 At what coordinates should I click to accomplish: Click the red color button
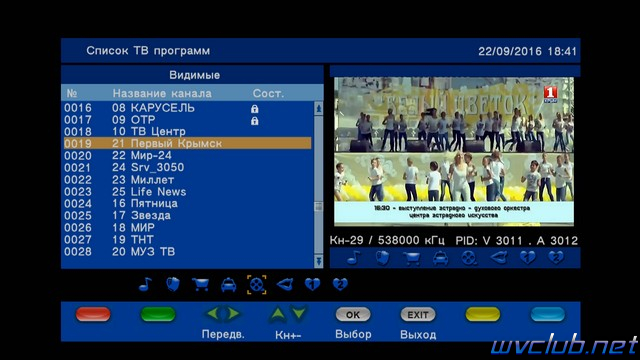point(93,314)
